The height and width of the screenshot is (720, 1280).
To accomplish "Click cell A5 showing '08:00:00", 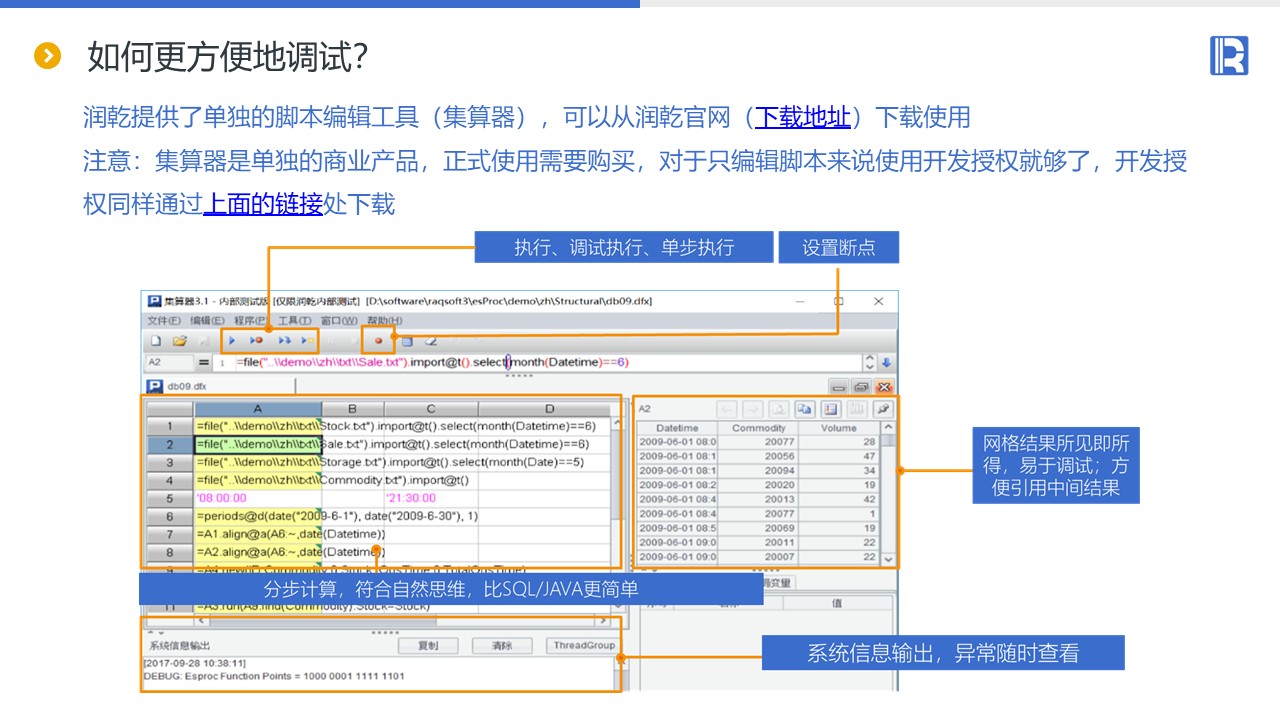I will 258,498.
